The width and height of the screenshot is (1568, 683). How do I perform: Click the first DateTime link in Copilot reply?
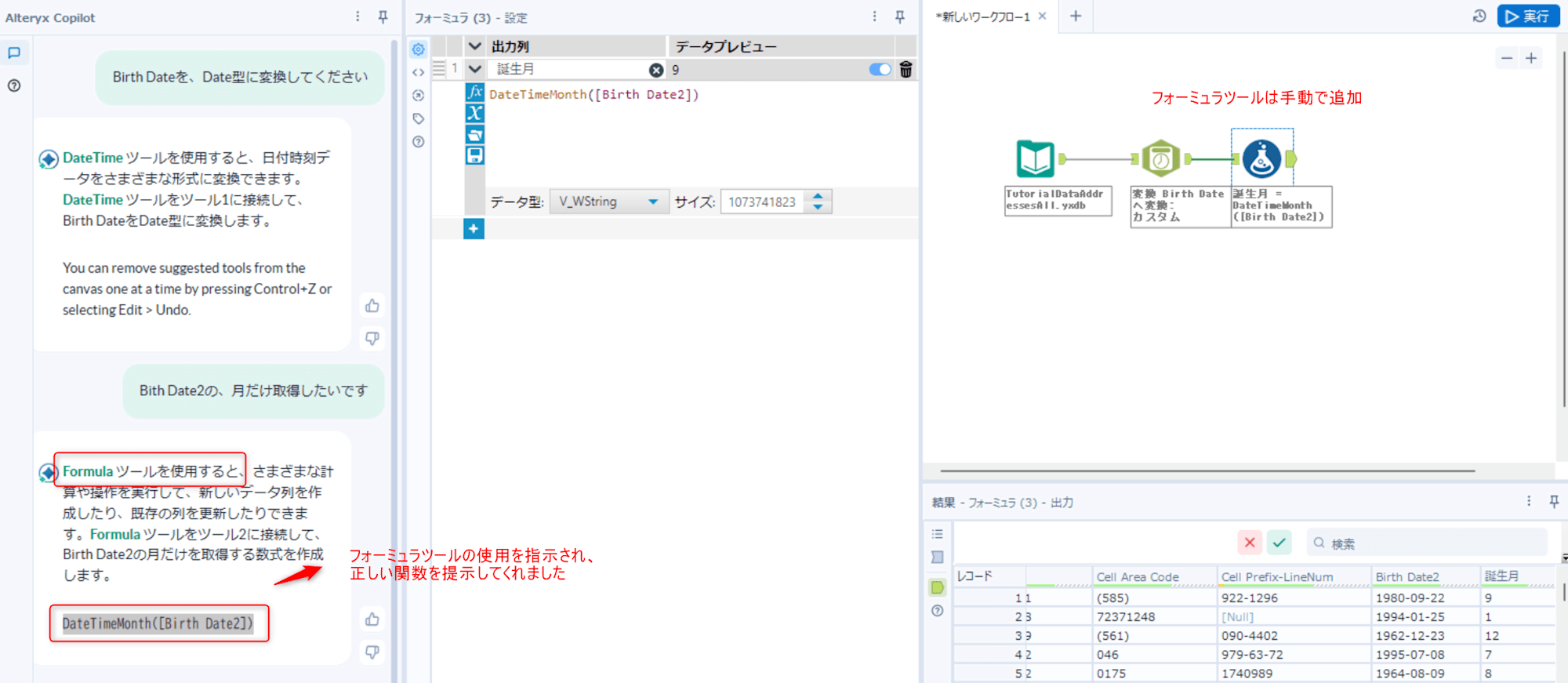pyautogui.click(x=93, y=158)
